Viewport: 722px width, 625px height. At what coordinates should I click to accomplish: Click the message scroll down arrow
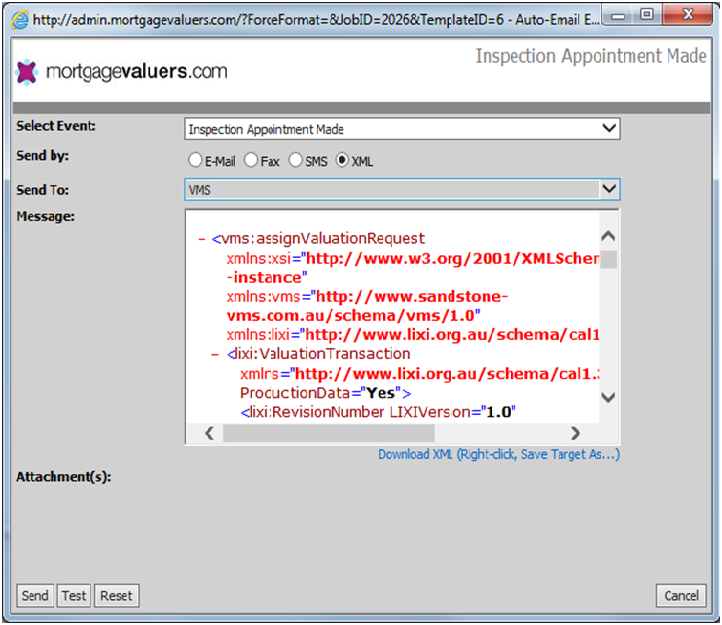point(609,397)
